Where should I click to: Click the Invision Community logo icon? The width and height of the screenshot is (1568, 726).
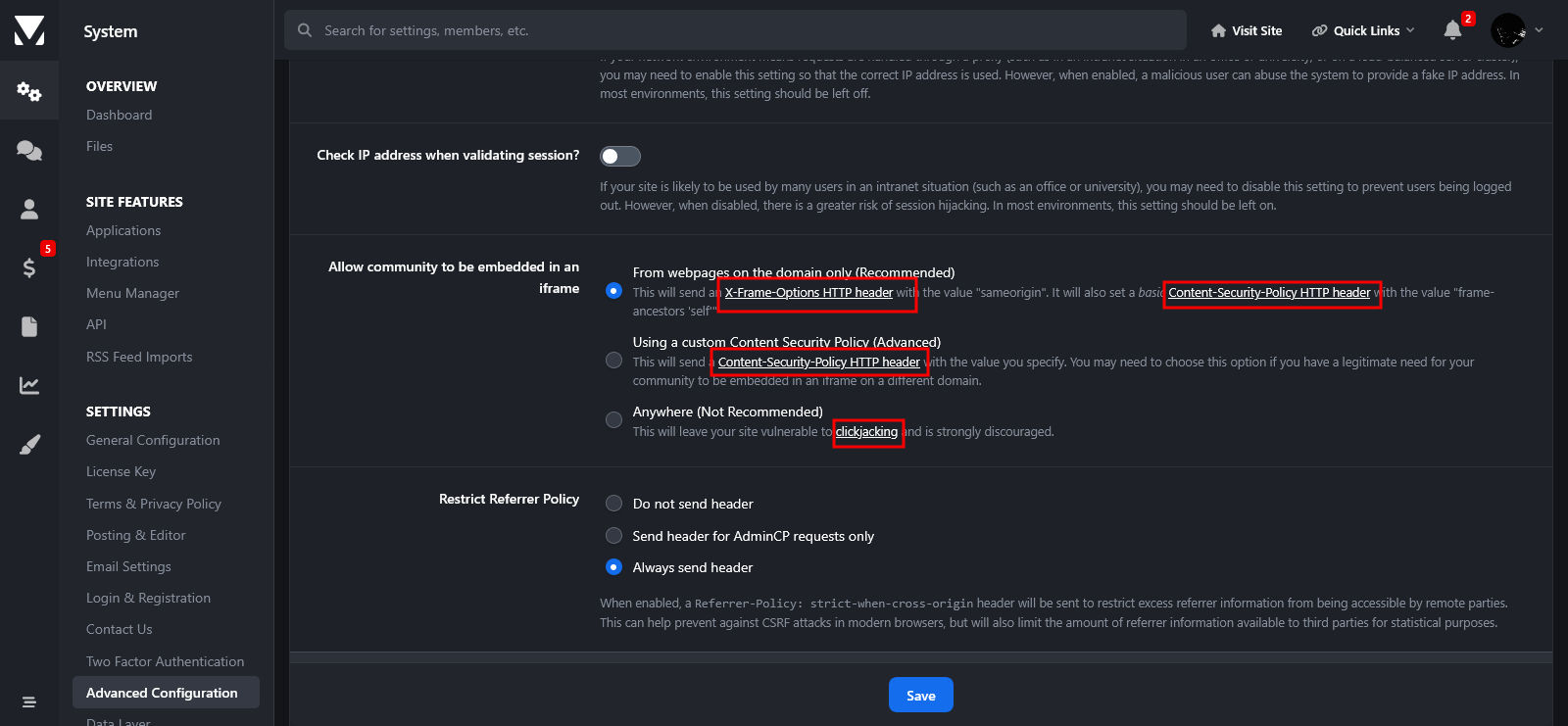(x=29, y=30)
